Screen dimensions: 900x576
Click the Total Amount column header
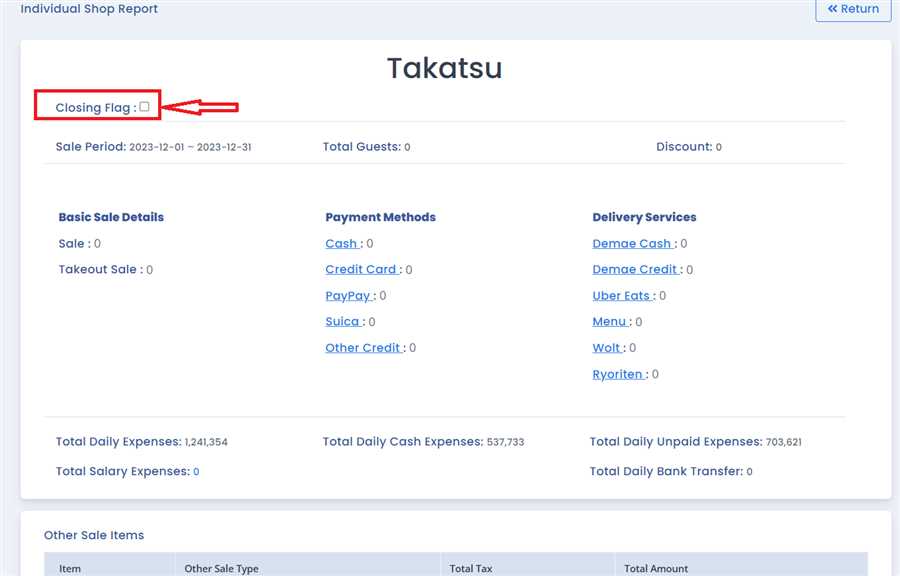pyautogui.click(x=656, y=568)
